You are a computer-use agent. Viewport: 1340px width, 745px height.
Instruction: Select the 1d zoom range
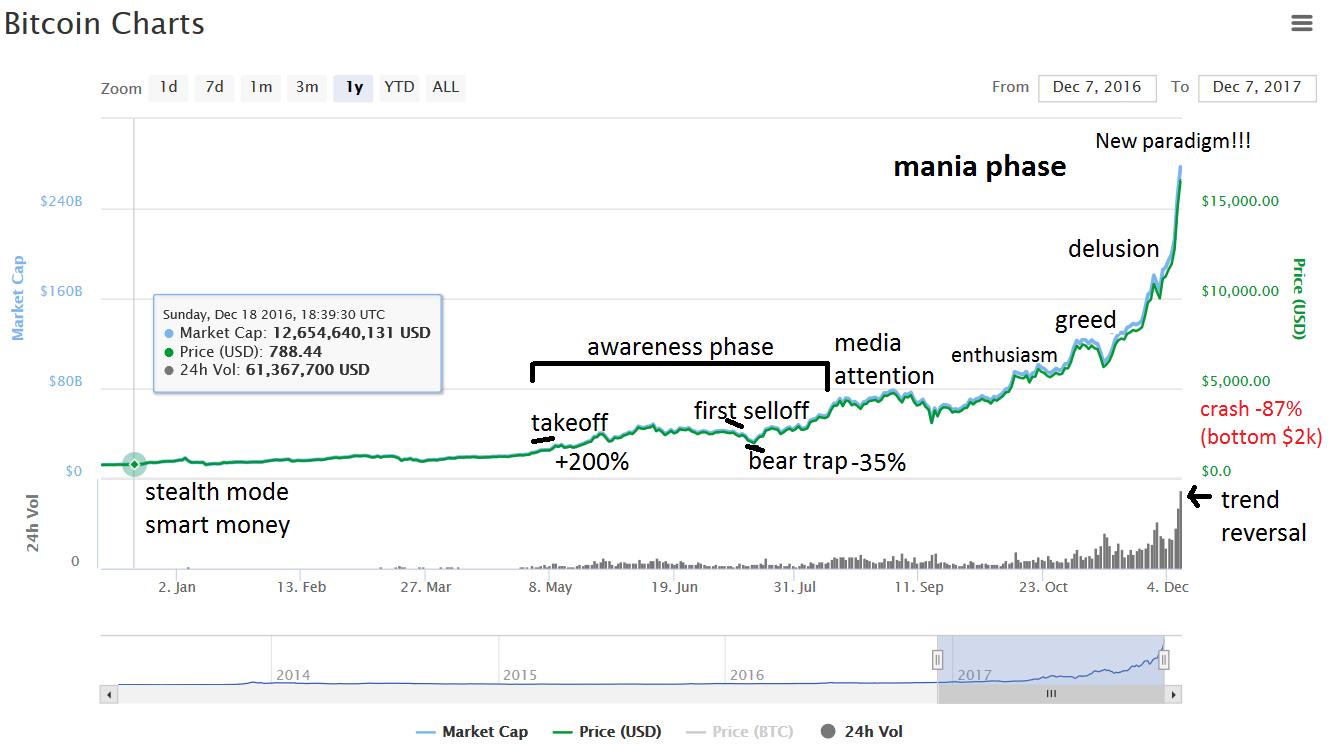169,88
